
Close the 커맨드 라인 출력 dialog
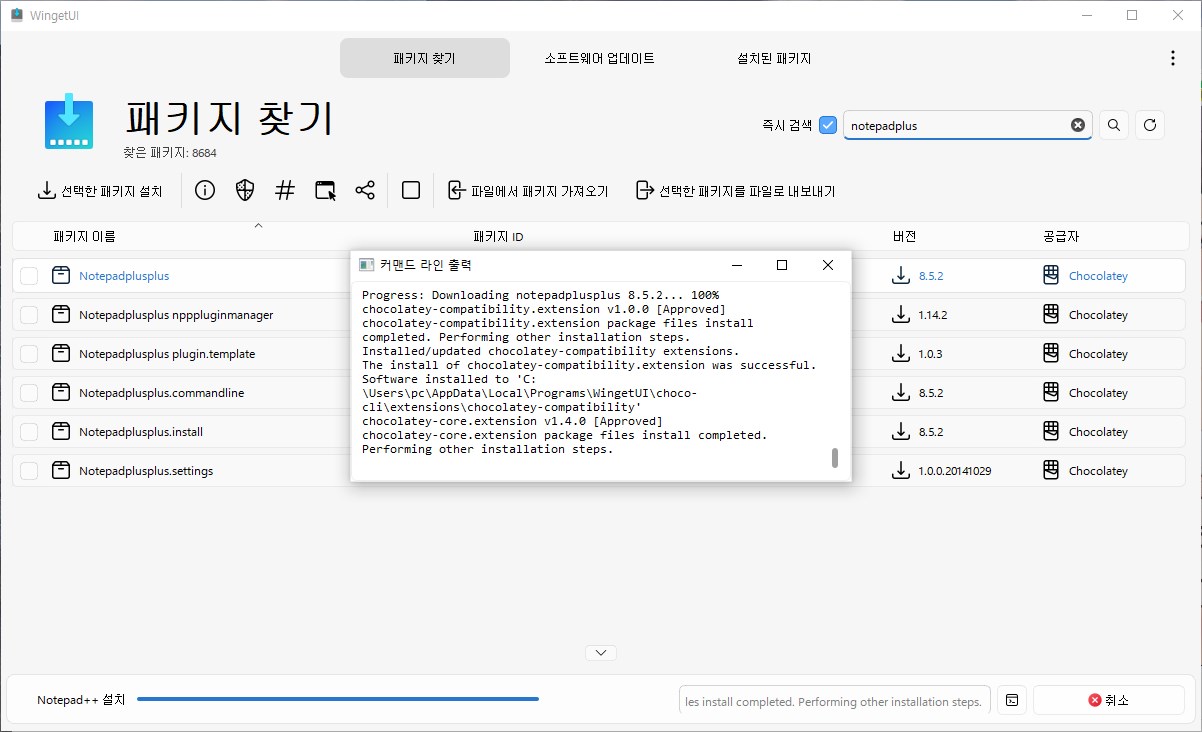[828, 265]
